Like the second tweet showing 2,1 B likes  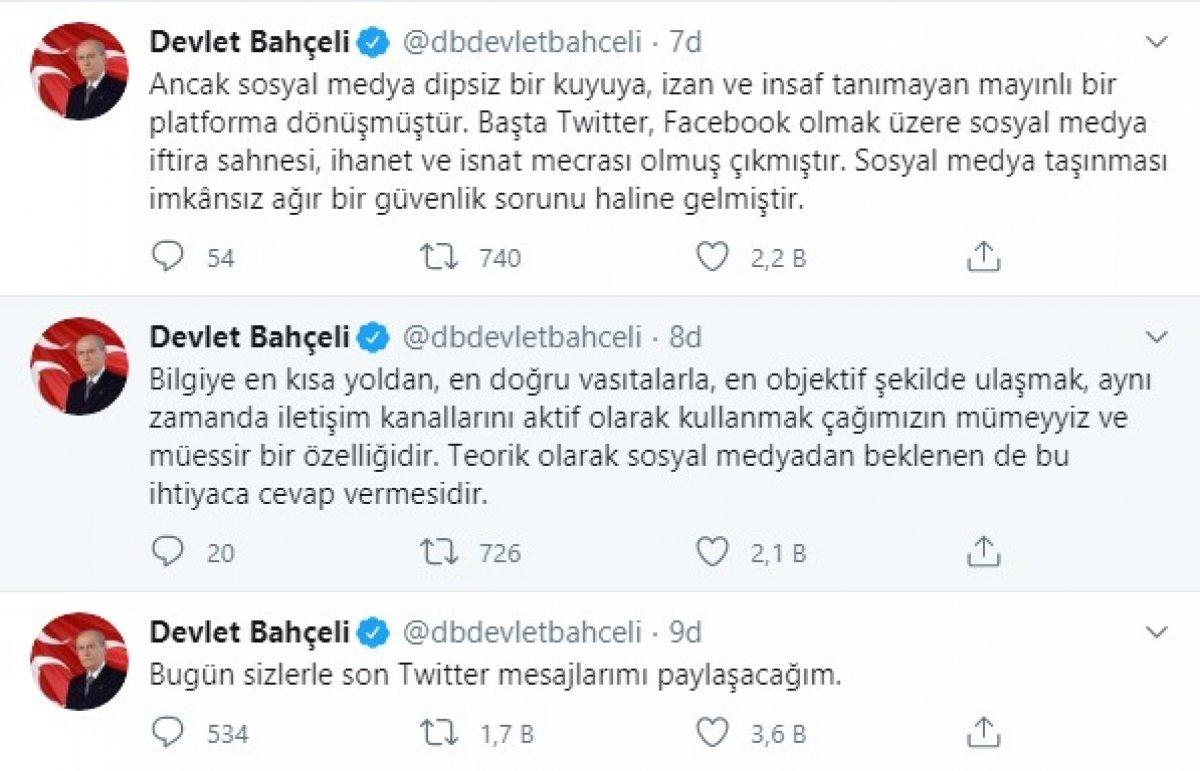click(x=712, y=549)
